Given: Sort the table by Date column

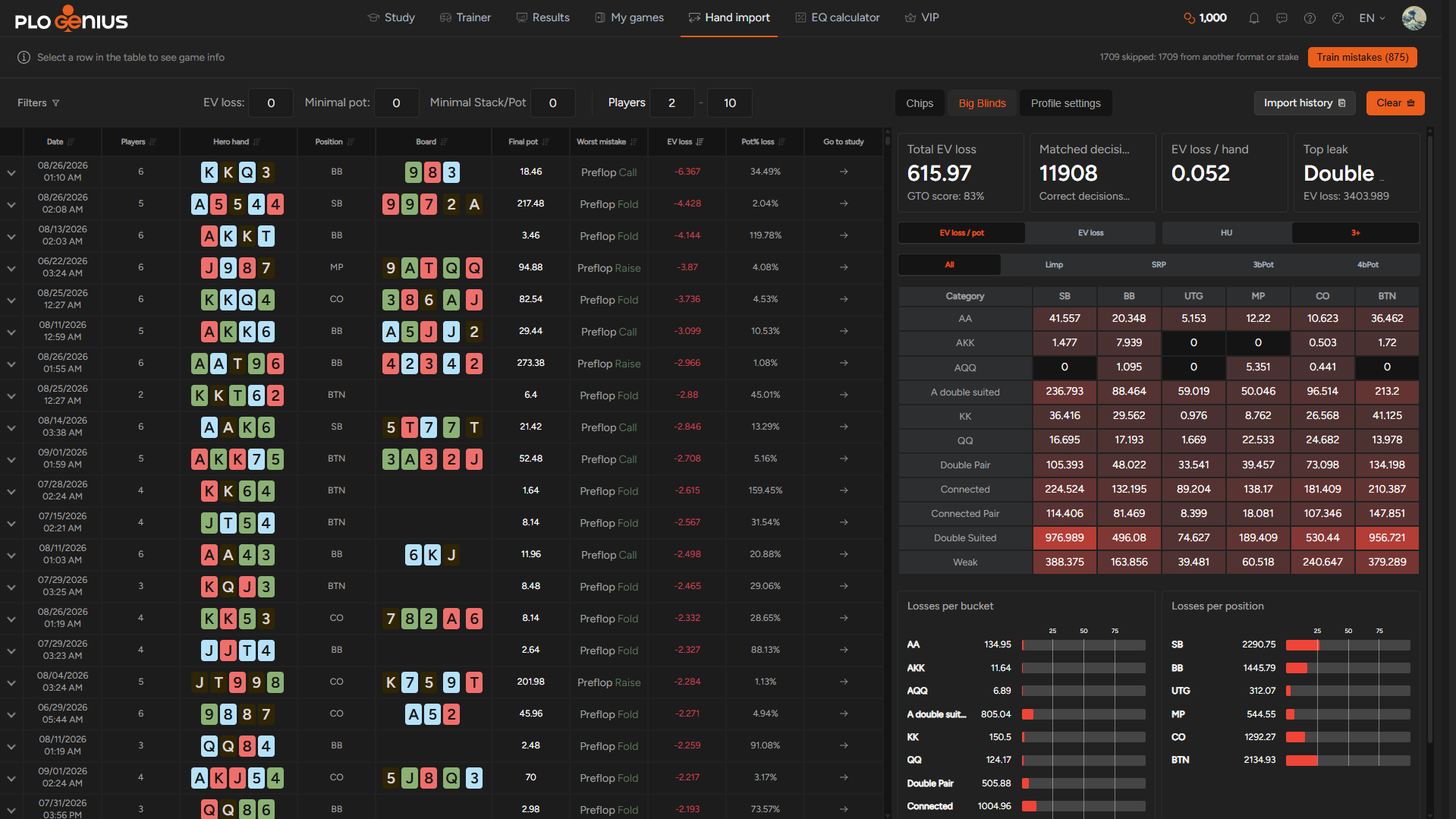Looking at the screenshot, I should (60, 142).
